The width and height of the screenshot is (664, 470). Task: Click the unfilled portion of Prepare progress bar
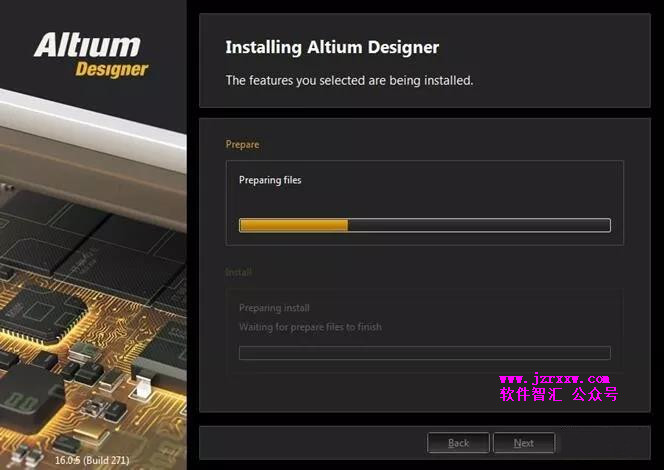point(479,225)
